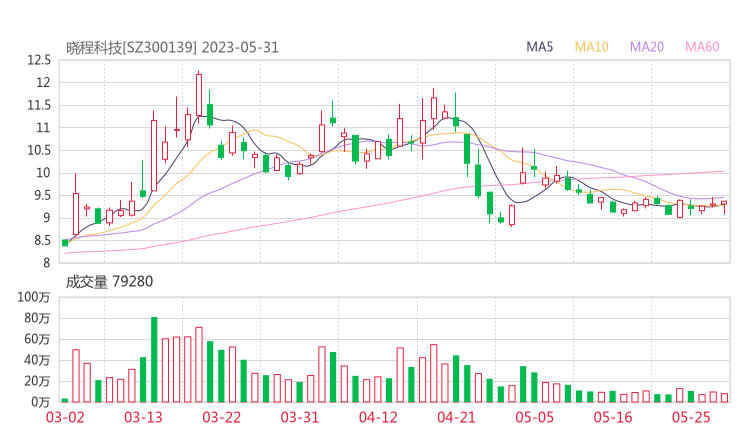Click the 03-31 date axis label
Image resolution: width=740 pixels, height=440 pixels.
pos(300,417)
